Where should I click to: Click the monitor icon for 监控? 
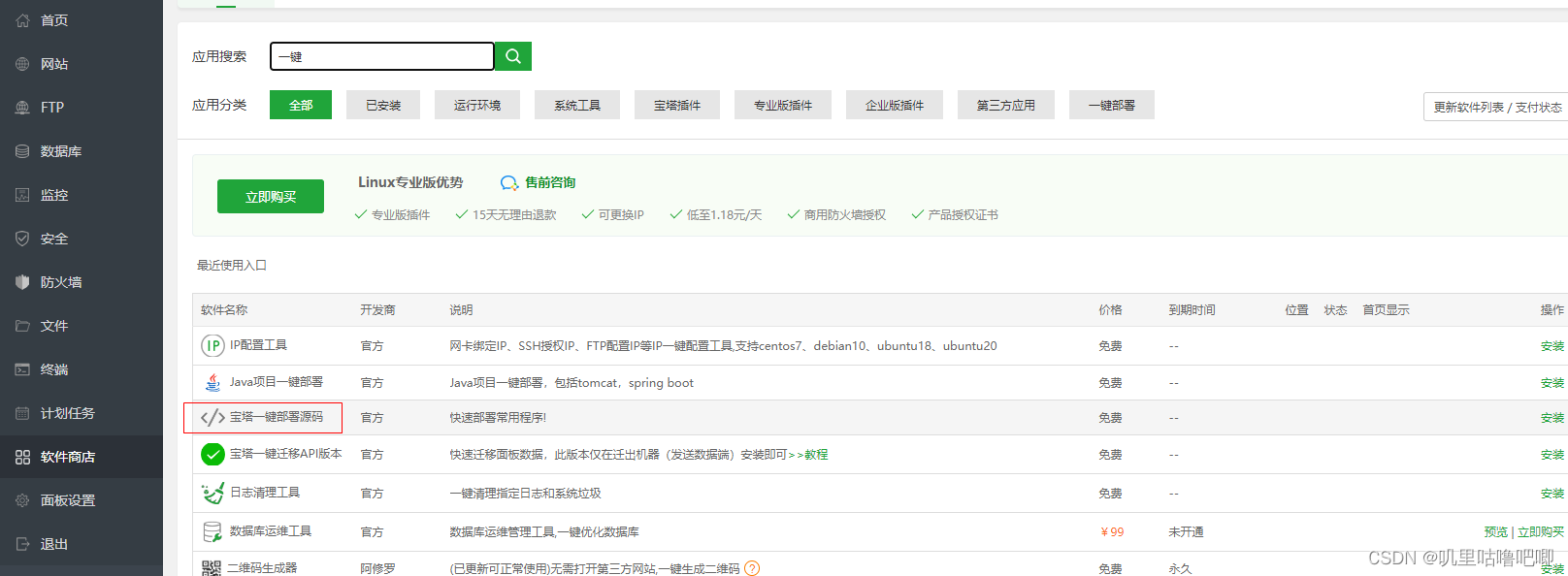point(22,195)
